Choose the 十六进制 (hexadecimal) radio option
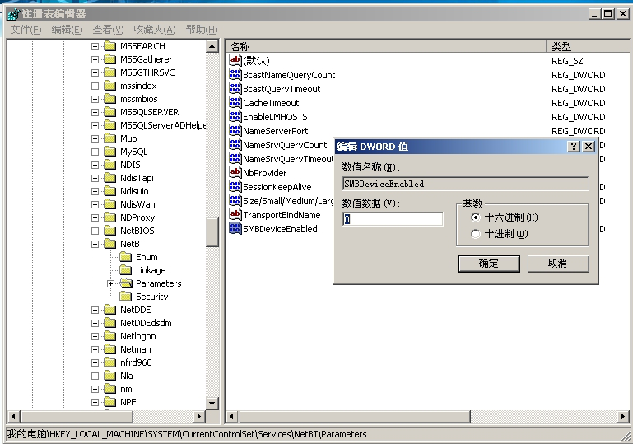The height and width of the screenshot is (444, 633). click(x=476, y=218)
